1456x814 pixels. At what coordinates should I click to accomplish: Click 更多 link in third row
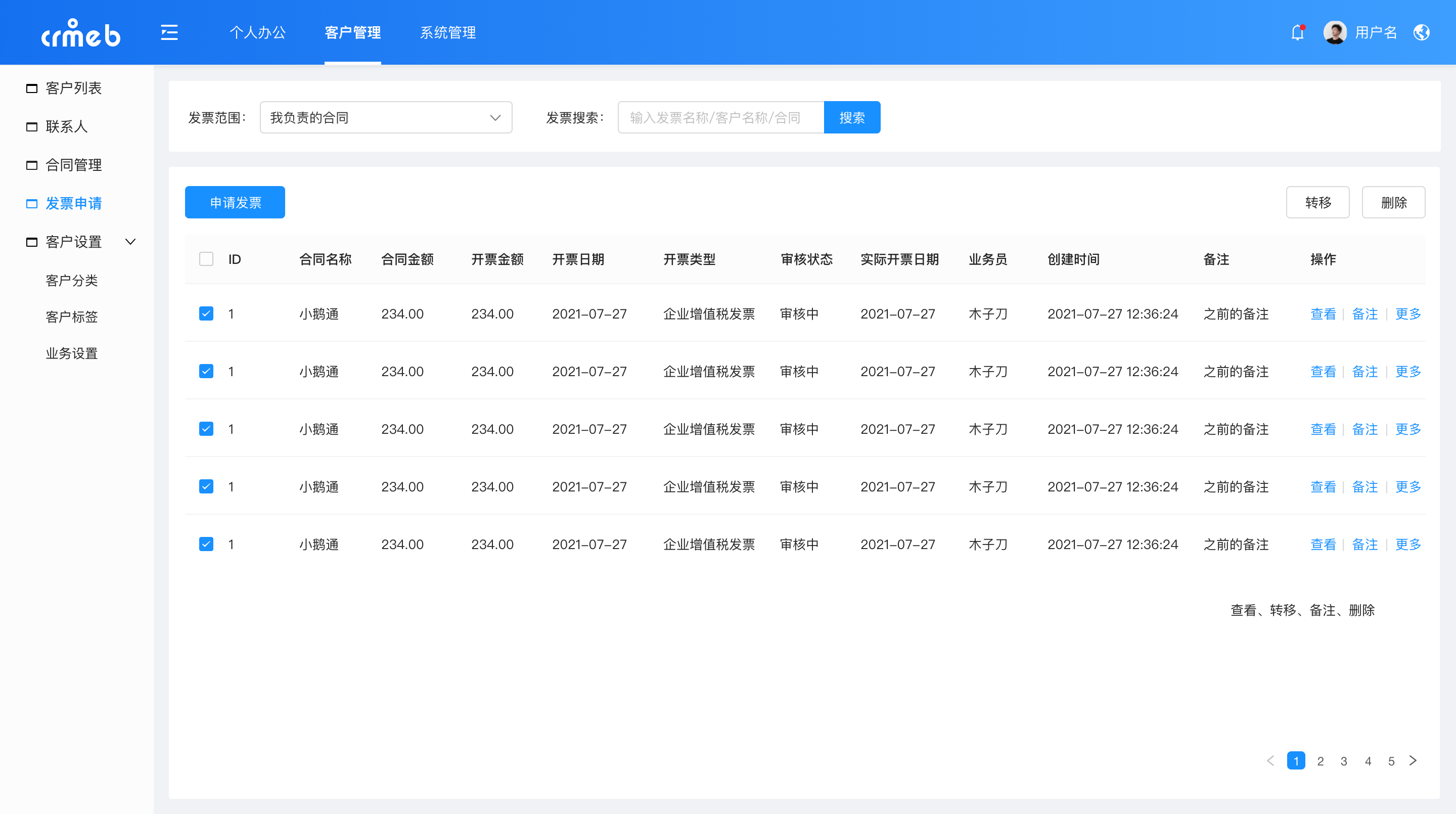point(1408,429)
